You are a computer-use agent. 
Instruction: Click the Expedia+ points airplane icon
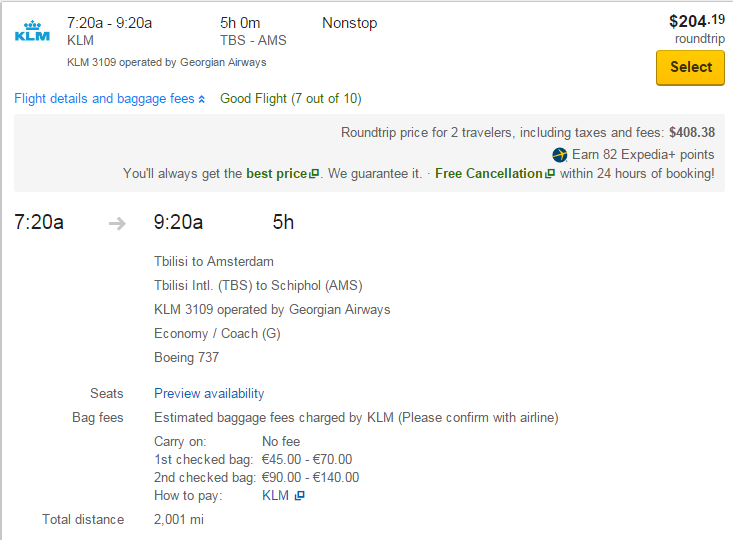point(559,155)
